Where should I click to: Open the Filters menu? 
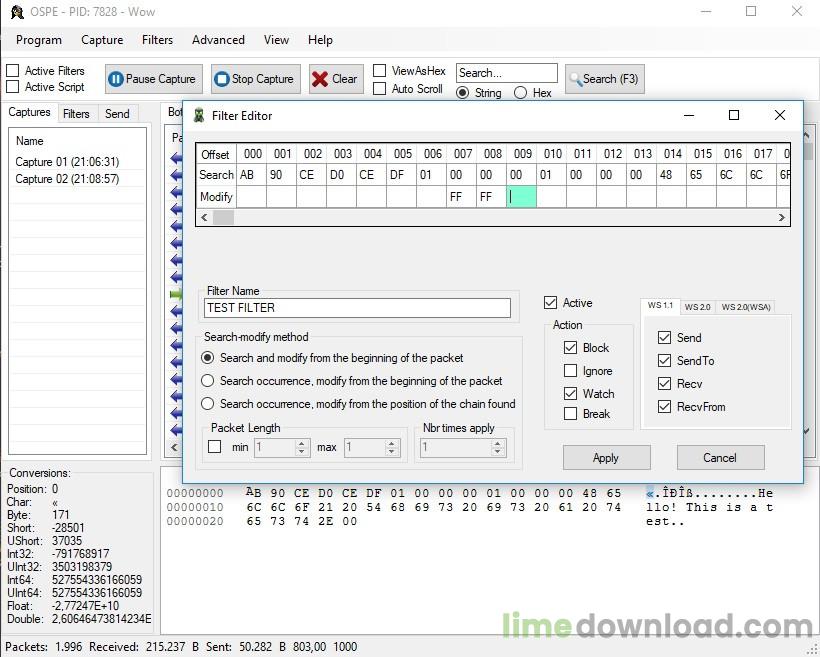pos(157,40)
